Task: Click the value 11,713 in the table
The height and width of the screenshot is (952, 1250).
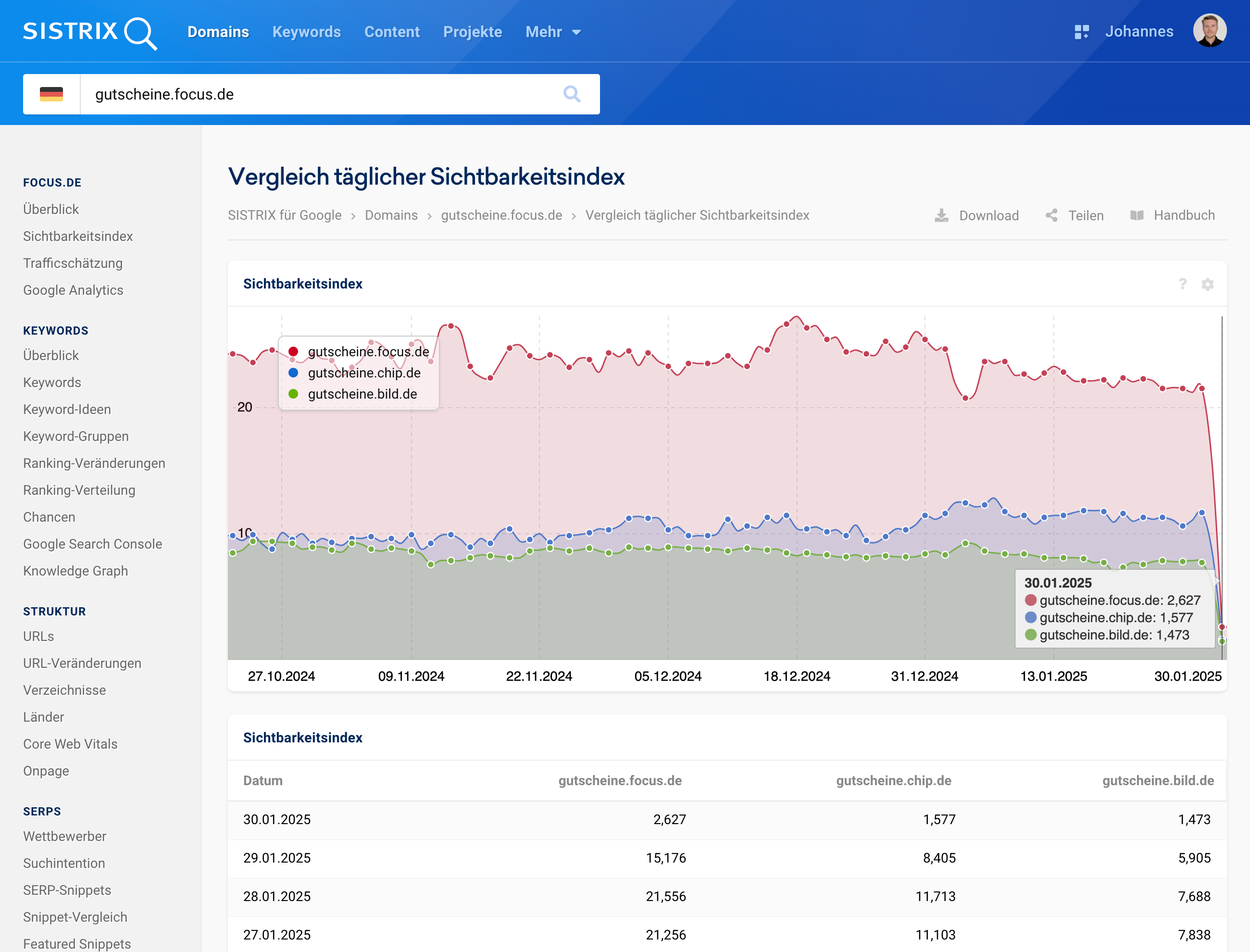Action: pos(936,896)
